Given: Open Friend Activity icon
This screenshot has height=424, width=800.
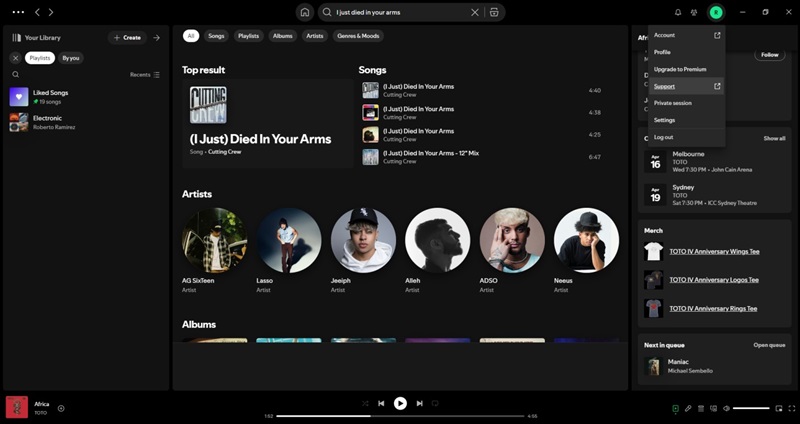Looking at the screenshot, I should (694, 12).
